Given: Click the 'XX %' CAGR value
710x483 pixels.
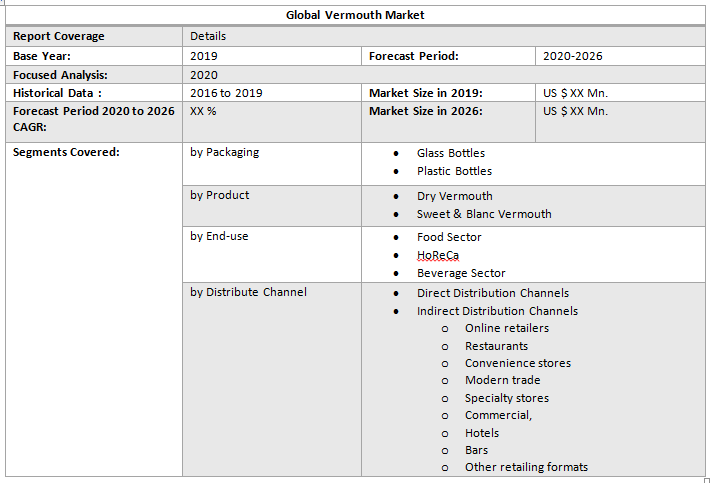Looking at the screenshot, I should point(203,111).
